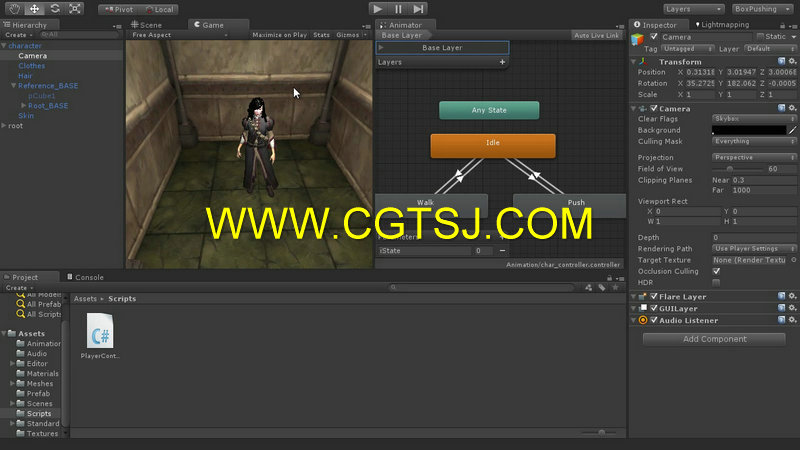Open Clear Flags Skybox dropdown
The width and height of the screenshot is (800, 450).
(754, 119)
